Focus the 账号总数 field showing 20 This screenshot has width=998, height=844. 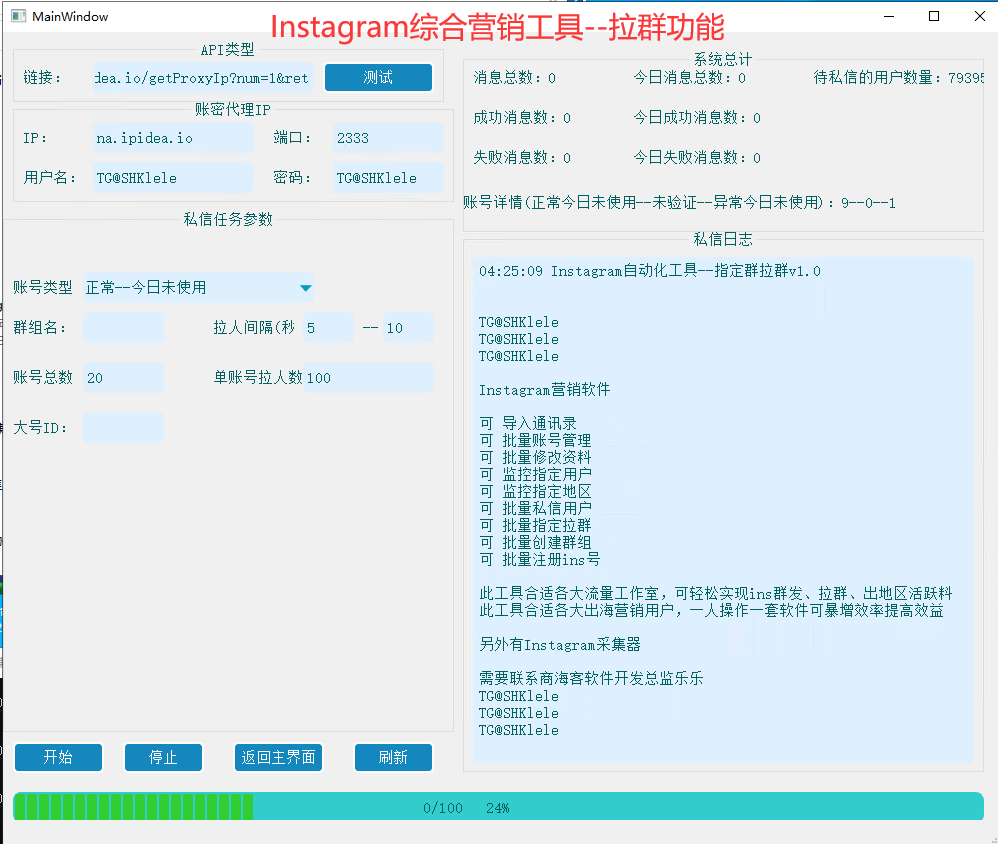tap(123, 378)
